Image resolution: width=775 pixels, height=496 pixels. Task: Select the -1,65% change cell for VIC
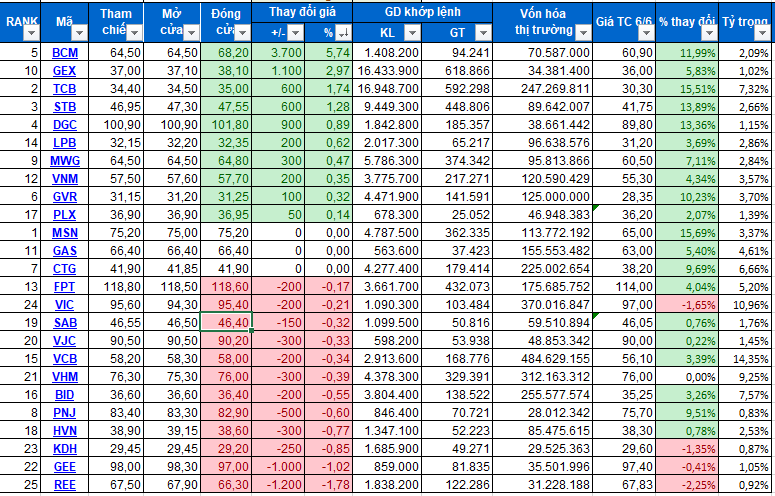coord(687,305)
